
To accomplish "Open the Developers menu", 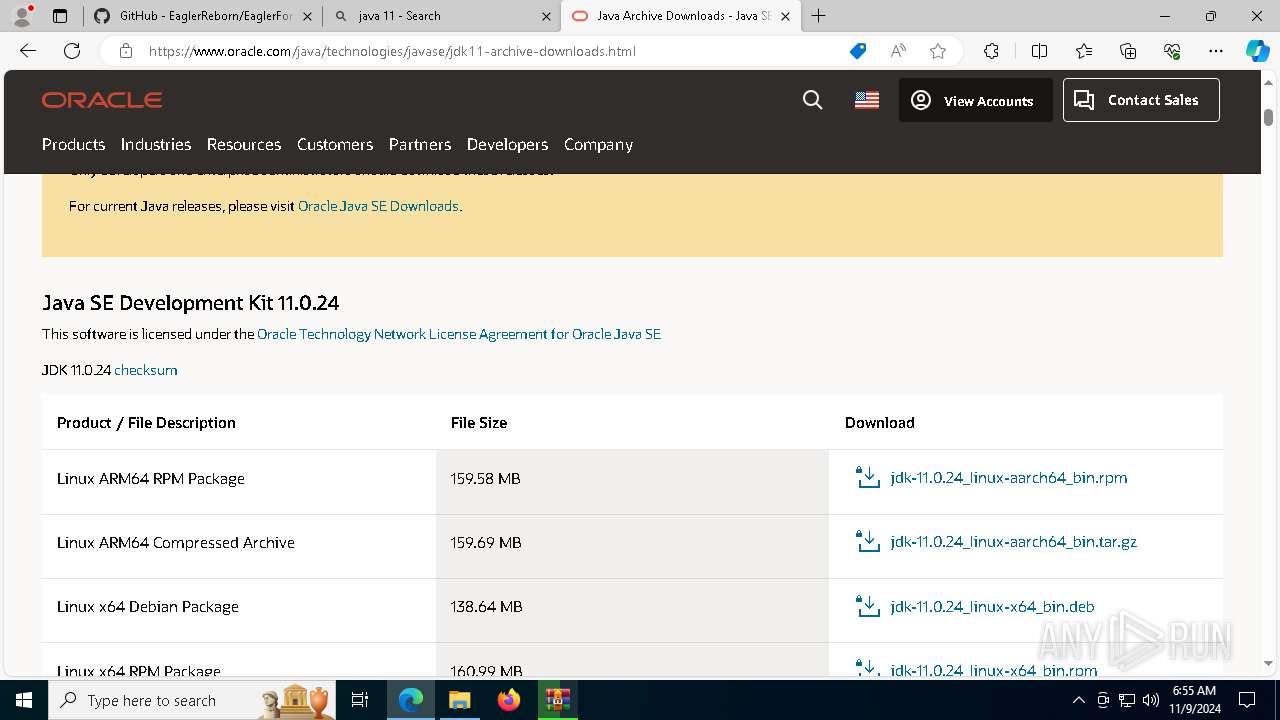I will coord(507,144).
